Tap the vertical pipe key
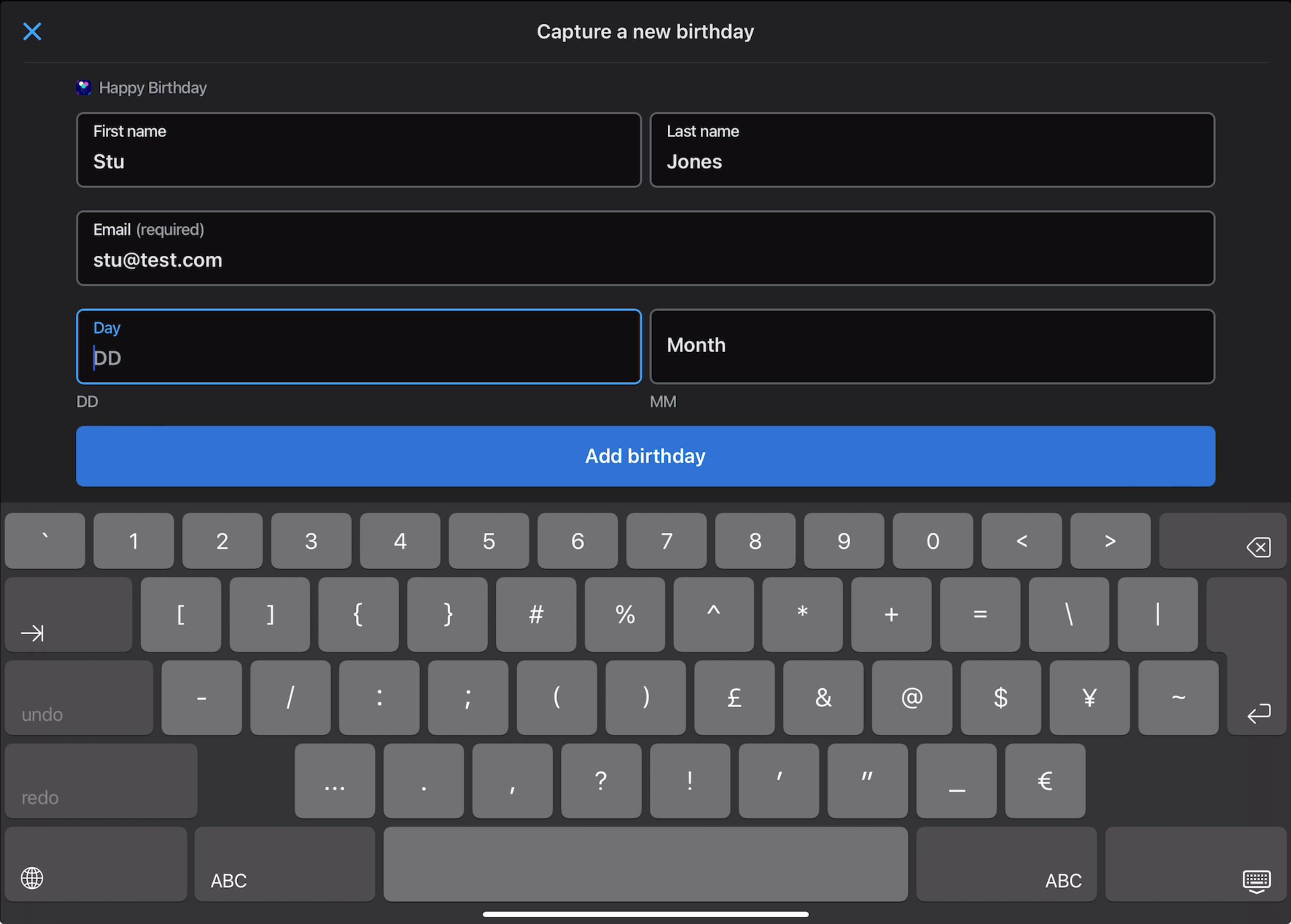This screenshot has height=924, width=1291. (x=1157, y=614)
